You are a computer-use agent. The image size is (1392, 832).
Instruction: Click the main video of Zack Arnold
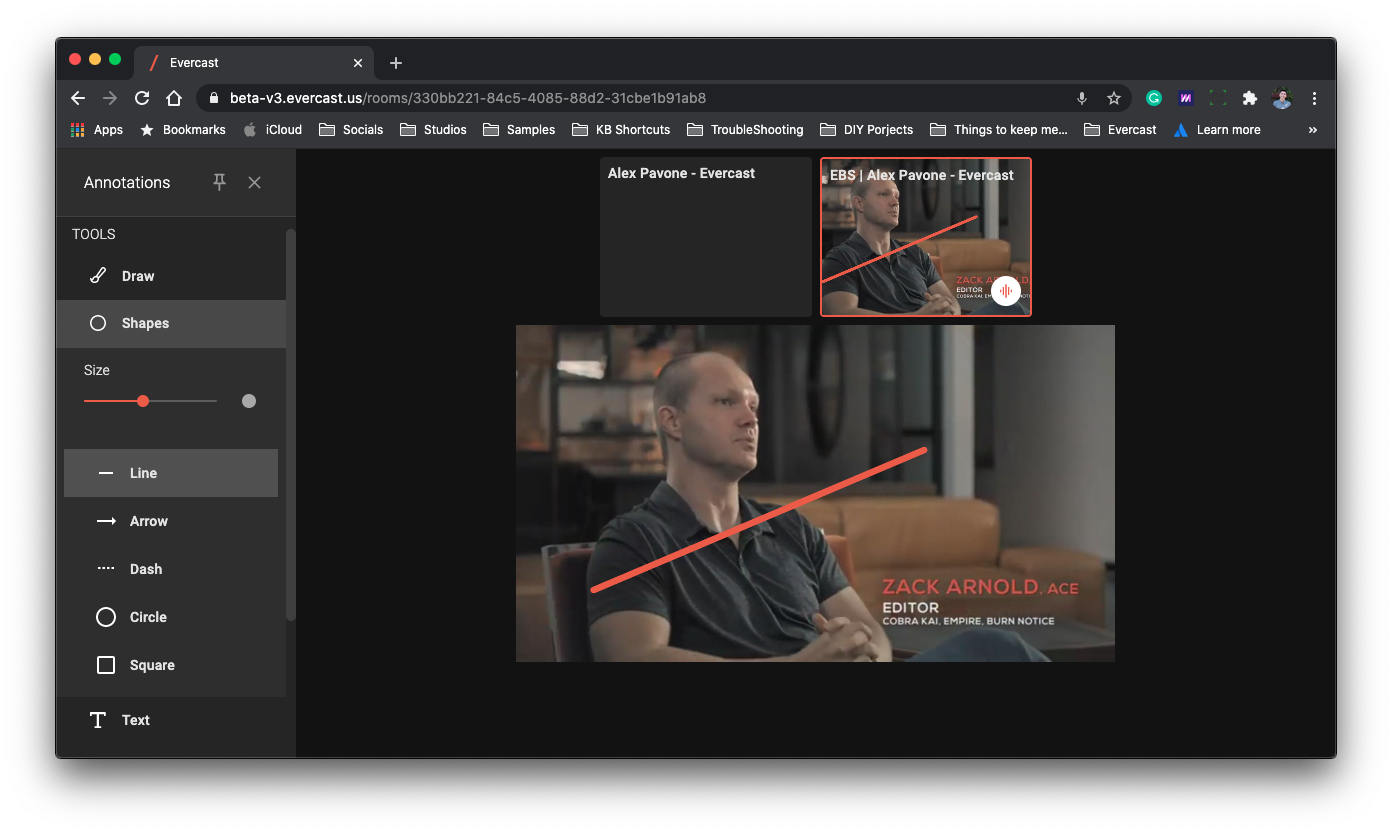815,493
